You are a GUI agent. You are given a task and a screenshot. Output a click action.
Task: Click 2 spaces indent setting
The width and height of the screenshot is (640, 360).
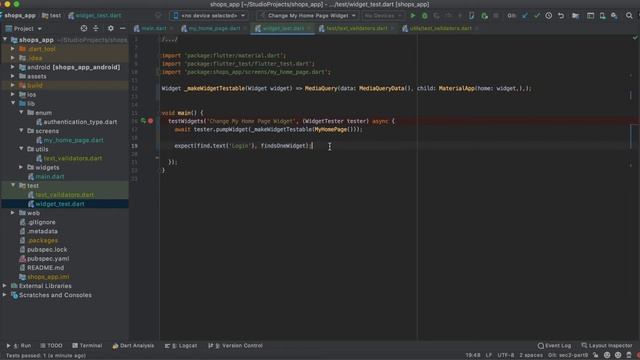coord(531,356)
